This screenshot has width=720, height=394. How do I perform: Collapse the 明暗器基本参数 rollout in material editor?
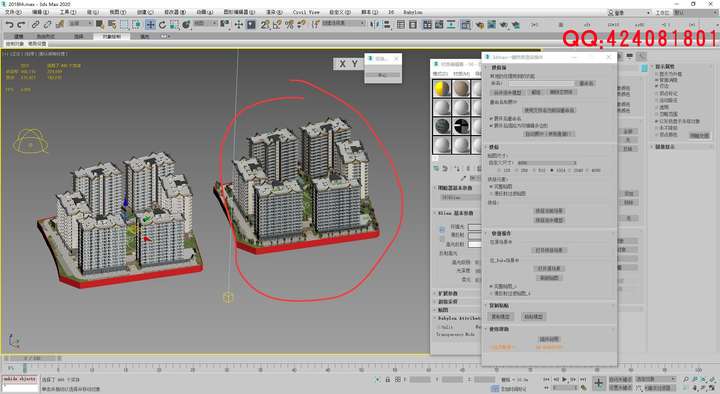(456, 188)
